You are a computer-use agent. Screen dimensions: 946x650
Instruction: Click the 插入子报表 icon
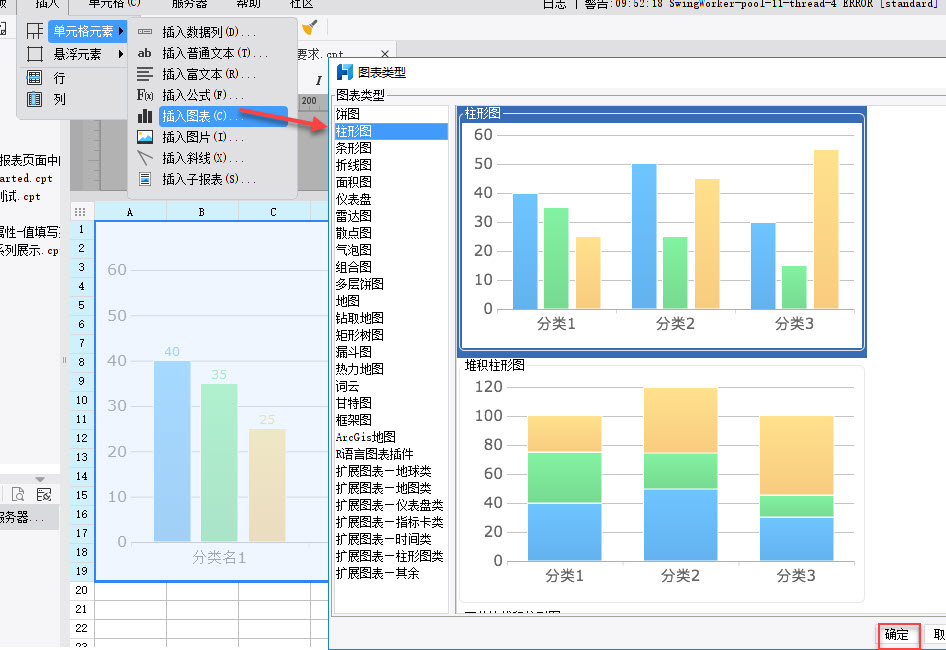click(x=145, y=179)
